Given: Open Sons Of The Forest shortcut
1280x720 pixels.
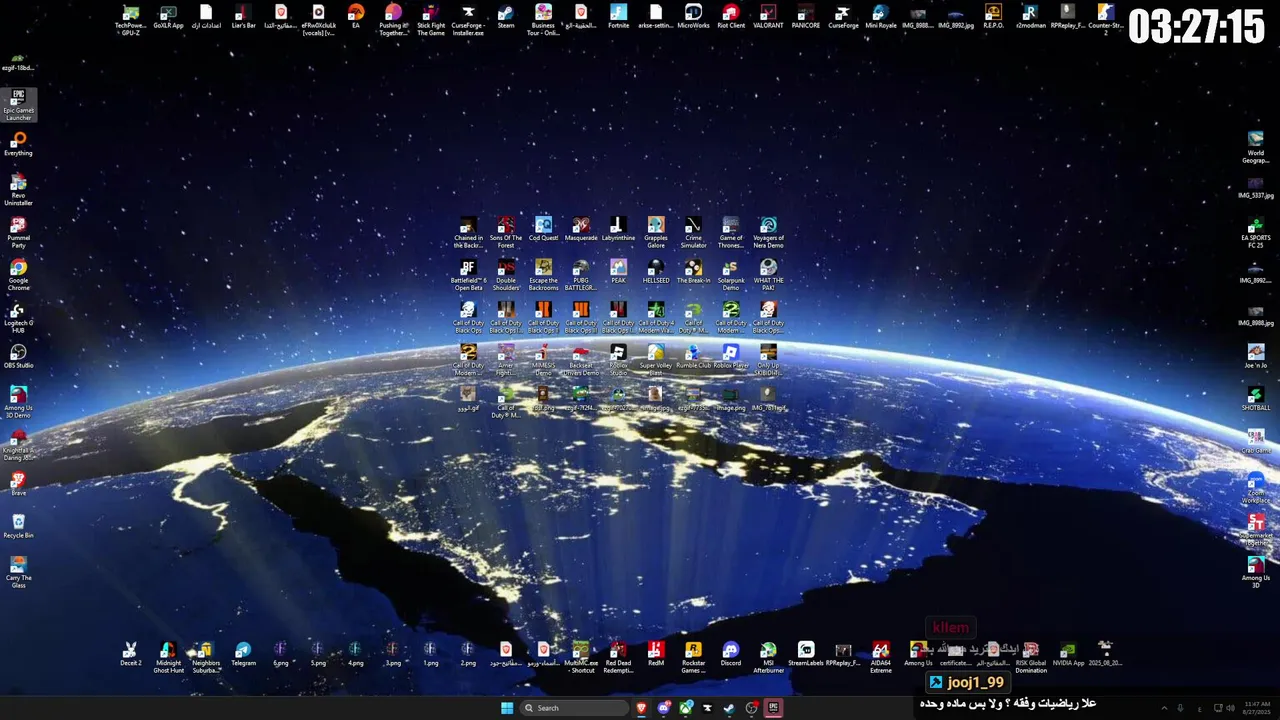Looking at the screenshot, I should pyautogui.click(x=506, y=232).
